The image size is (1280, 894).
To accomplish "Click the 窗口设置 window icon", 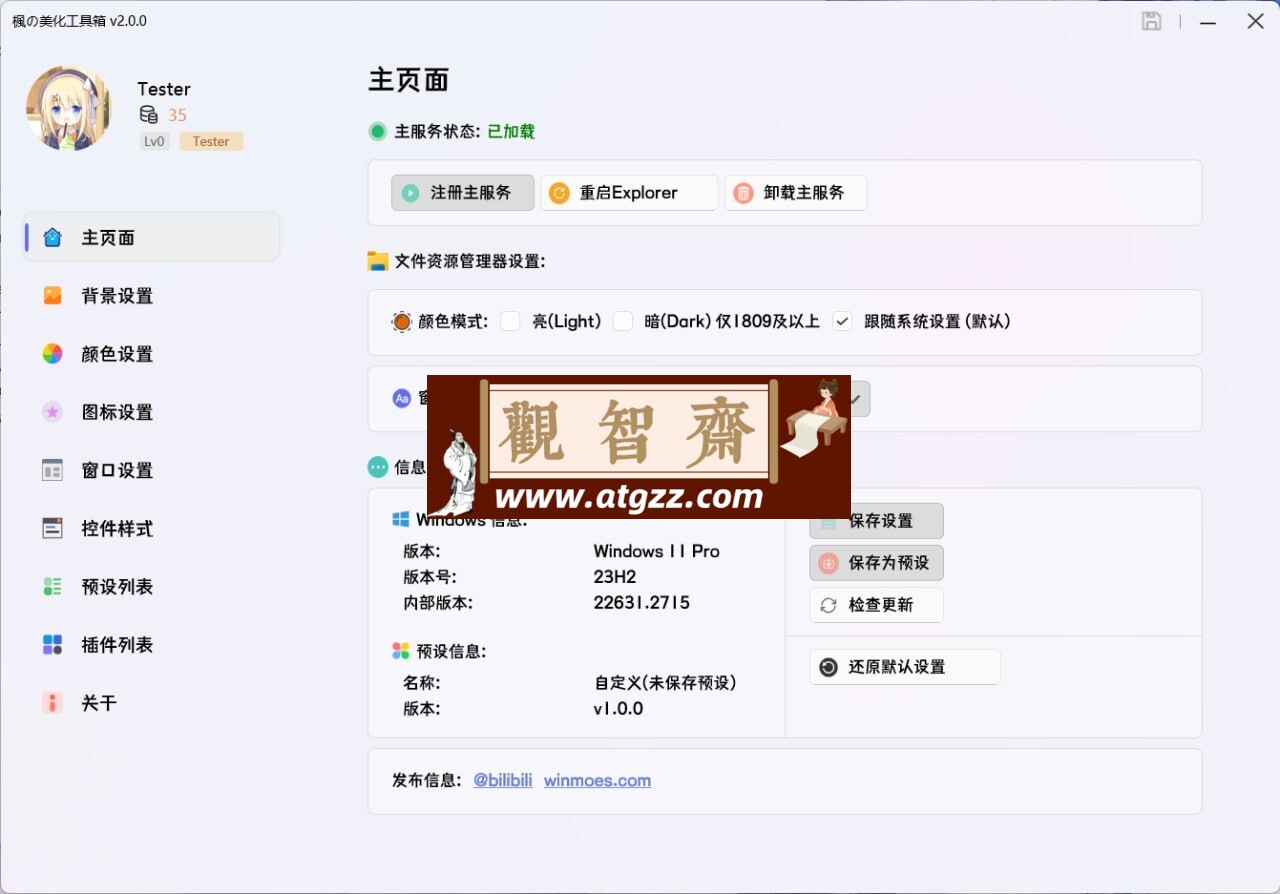I will point(52,470).
